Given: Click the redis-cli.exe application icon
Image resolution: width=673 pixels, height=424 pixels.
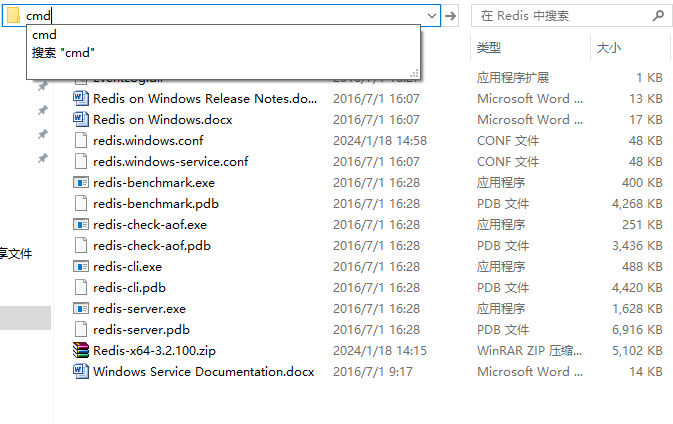Looking at the screenshot, I should click(x=81, y=267).
